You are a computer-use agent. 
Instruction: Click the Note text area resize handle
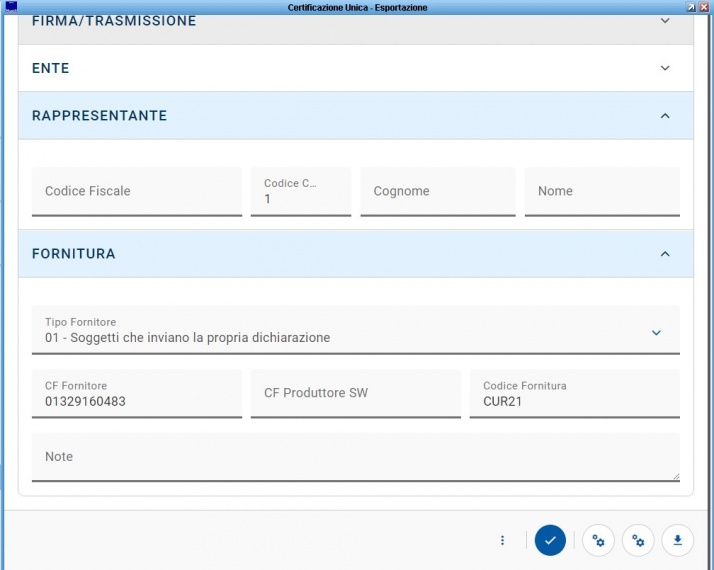[675, 477]
